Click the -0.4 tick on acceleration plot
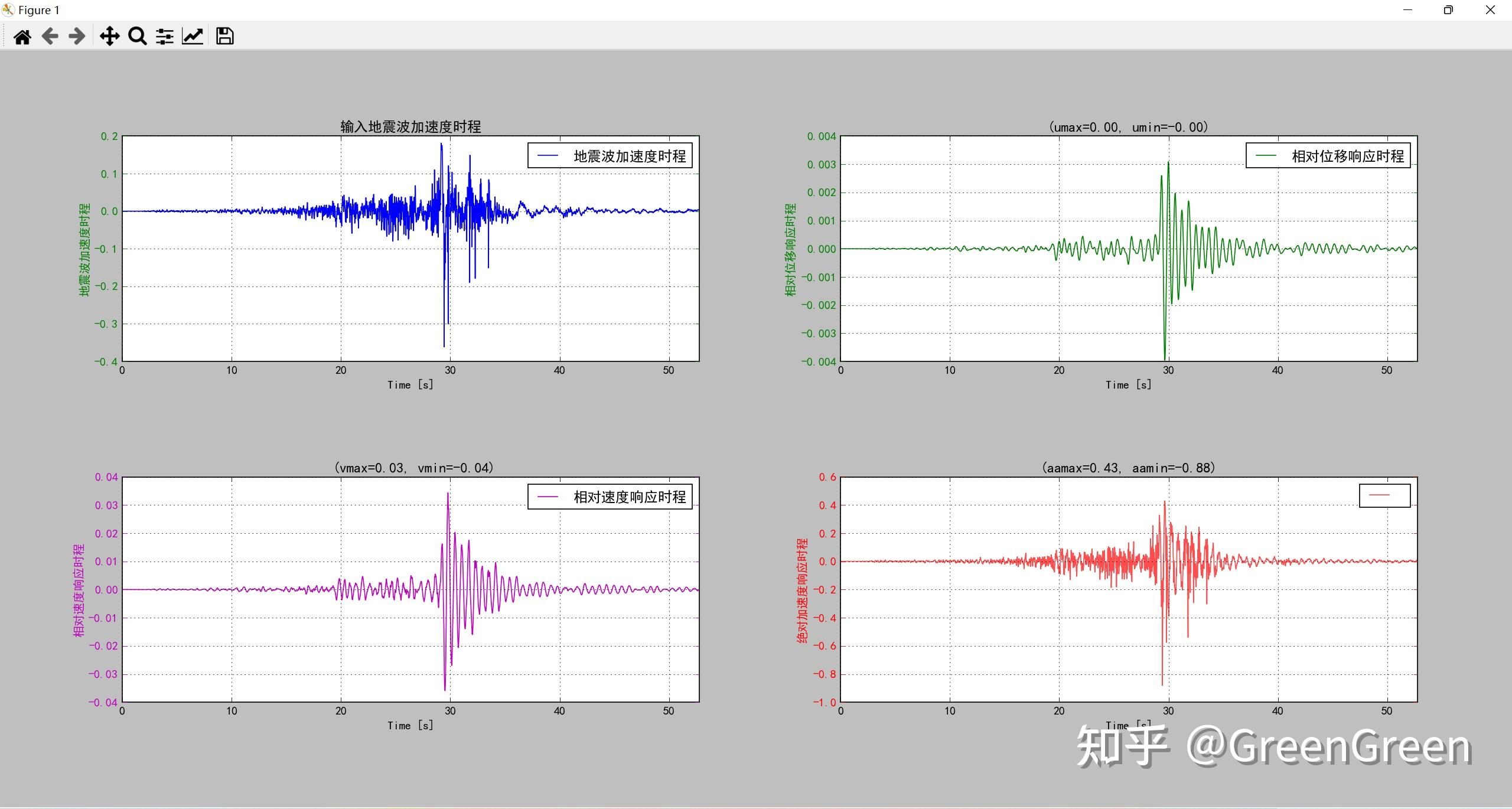 106,361
